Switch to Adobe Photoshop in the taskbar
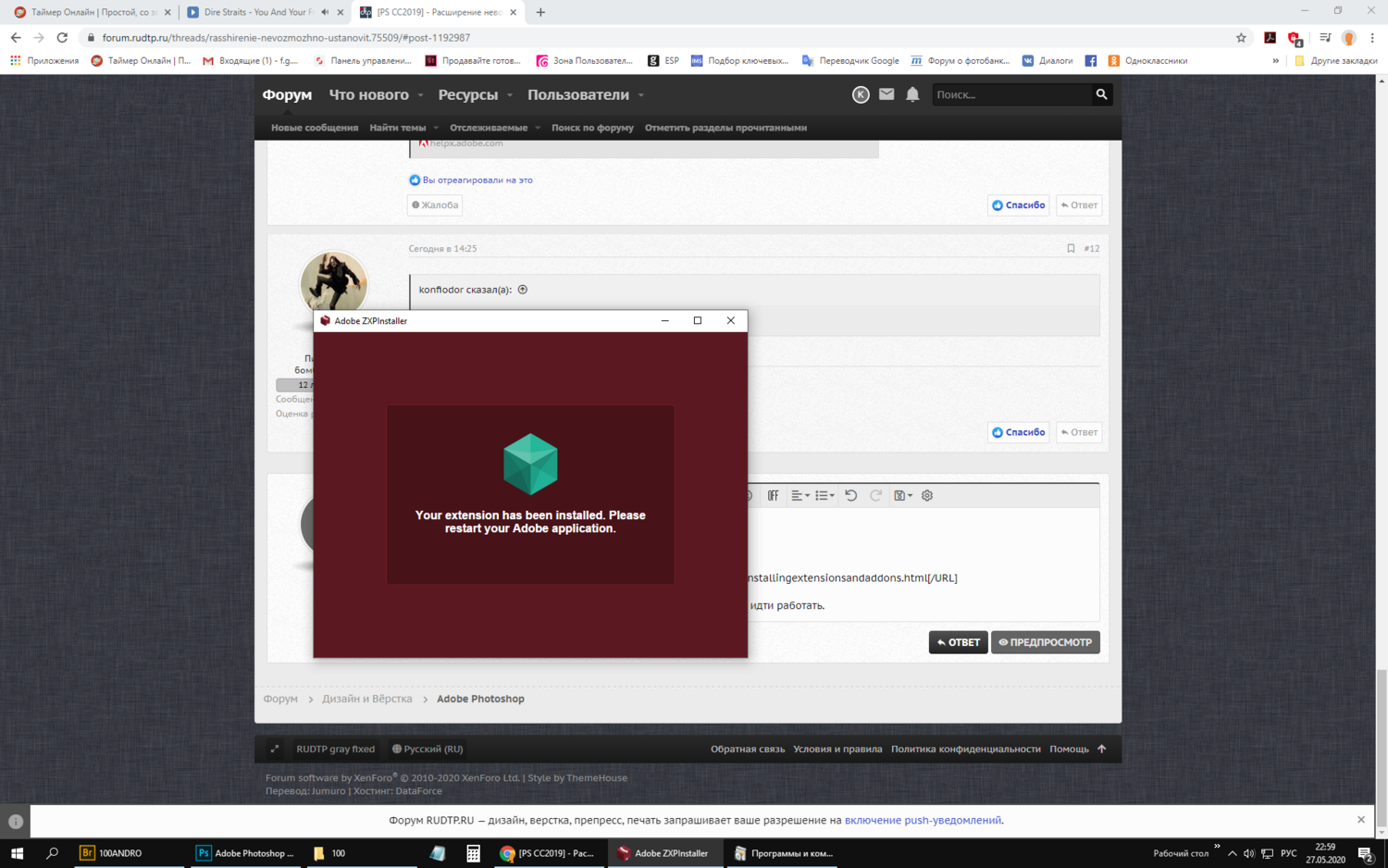Image resolution: width=1388 pixels, height=868 pixels. pos(245,853)
